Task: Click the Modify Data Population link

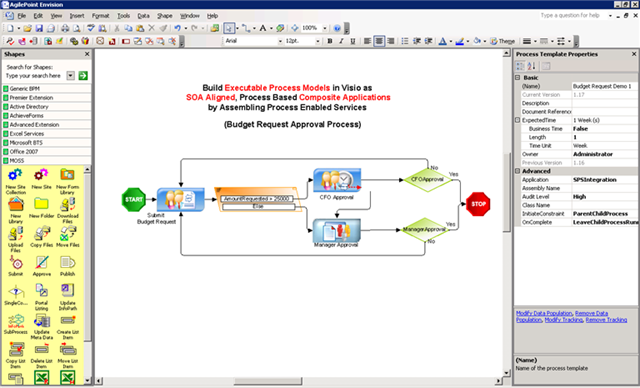Action: click(544, 313)
